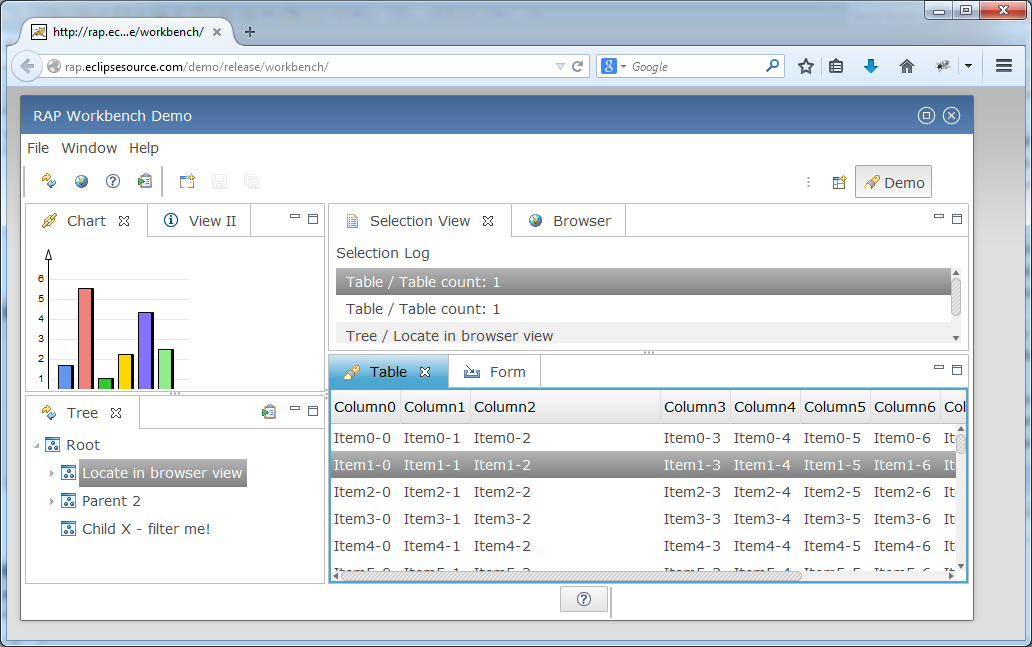Maximize the Selection View panel
The width and height of the screenshot is (1032, 647).
tap(957, 219)
